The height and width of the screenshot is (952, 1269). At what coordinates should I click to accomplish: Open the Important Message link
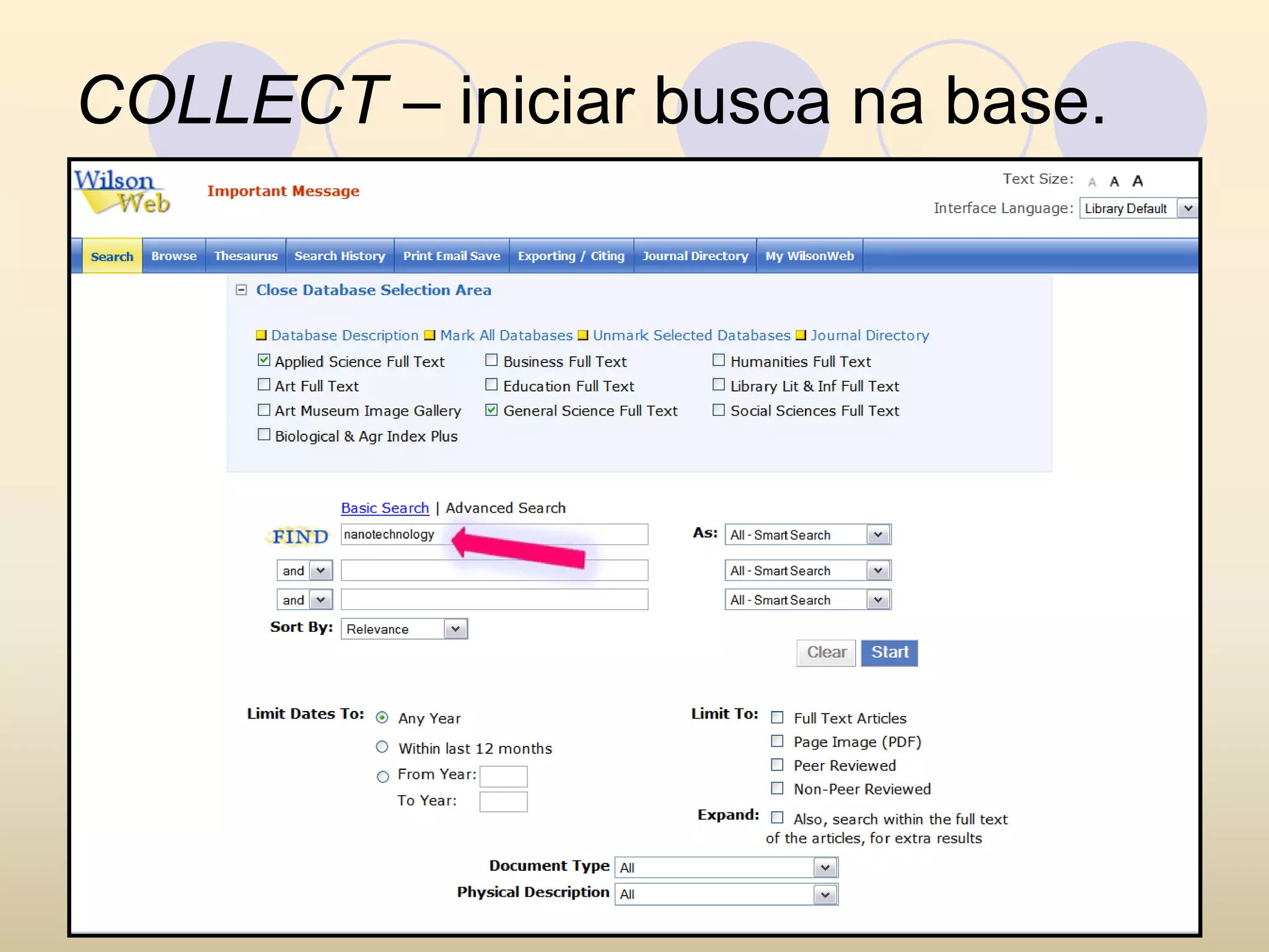click(283, 191)
